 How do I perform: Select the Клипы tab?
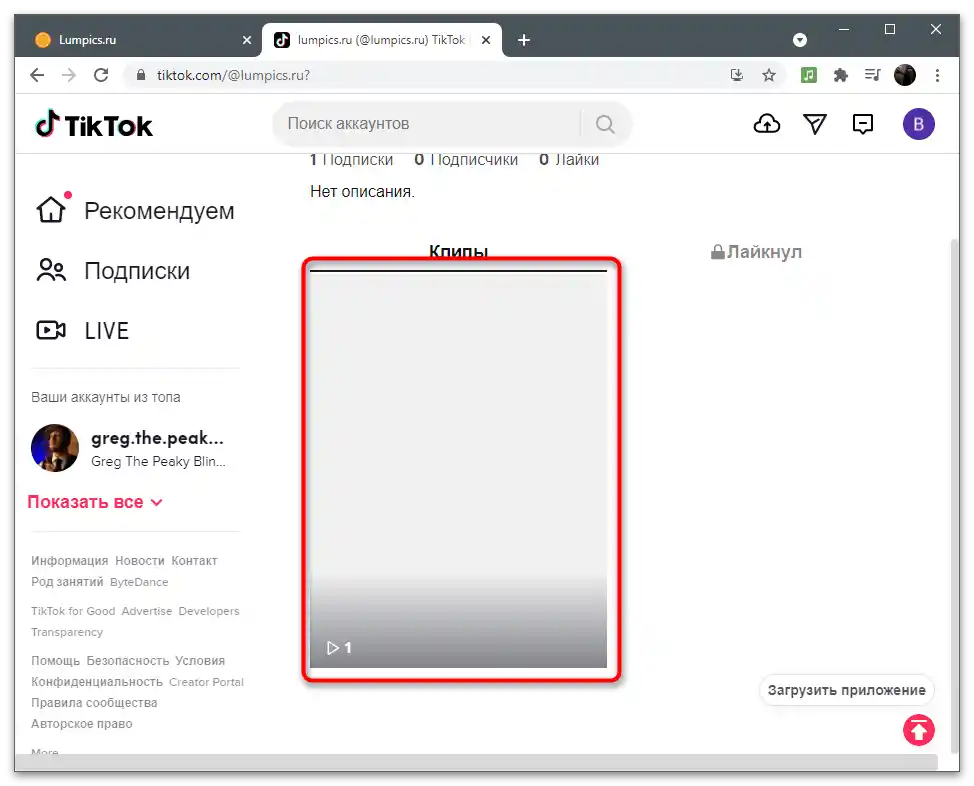458,252
